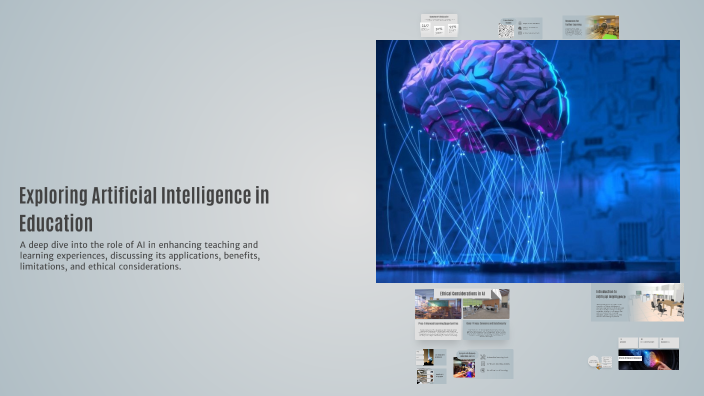Open the small bottom-left slide with the room photo
The width and height of the screenshot is (704, 396).
431,376
